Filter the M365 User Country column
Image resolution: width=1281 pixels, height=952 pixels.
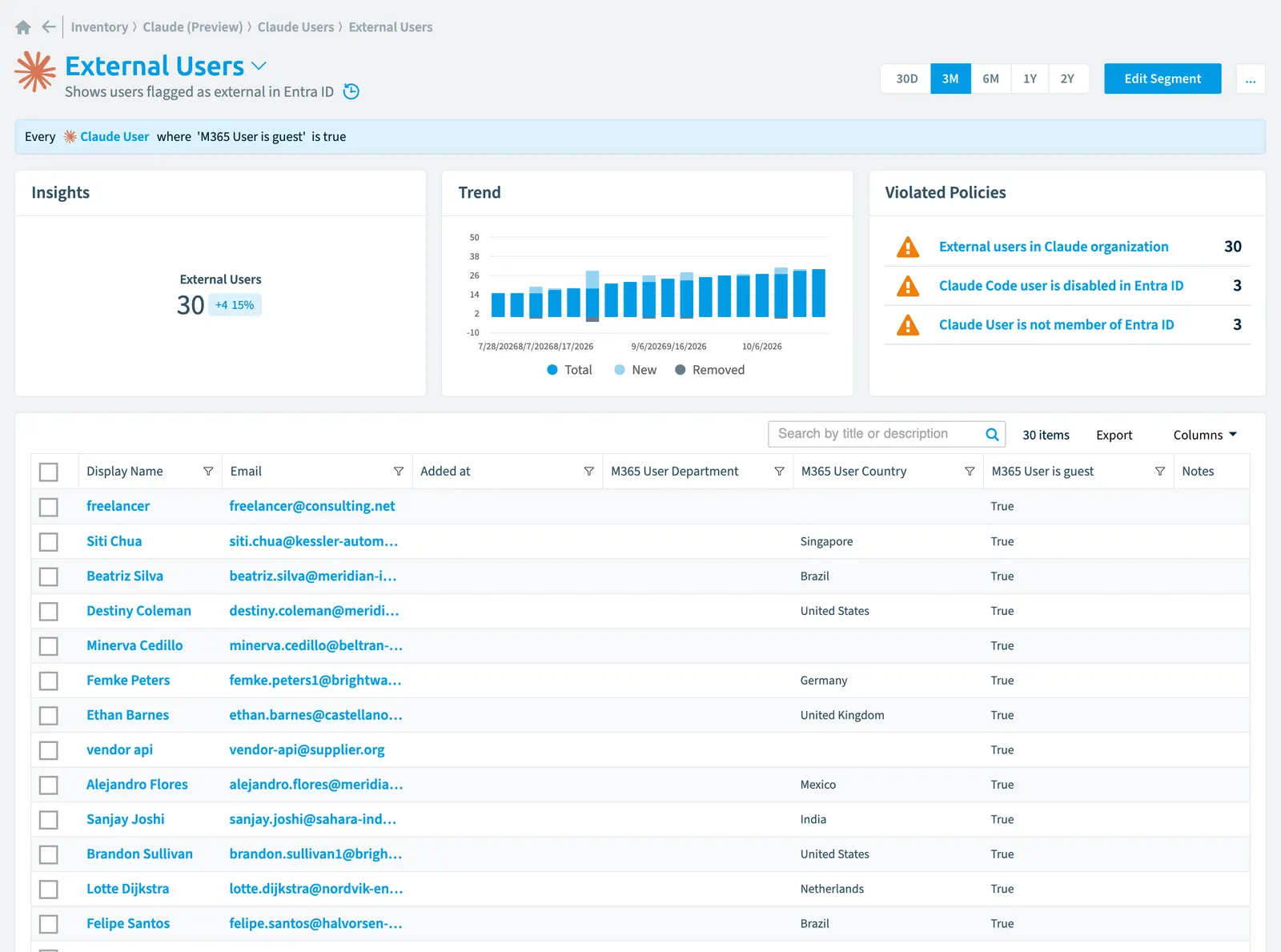970,472
